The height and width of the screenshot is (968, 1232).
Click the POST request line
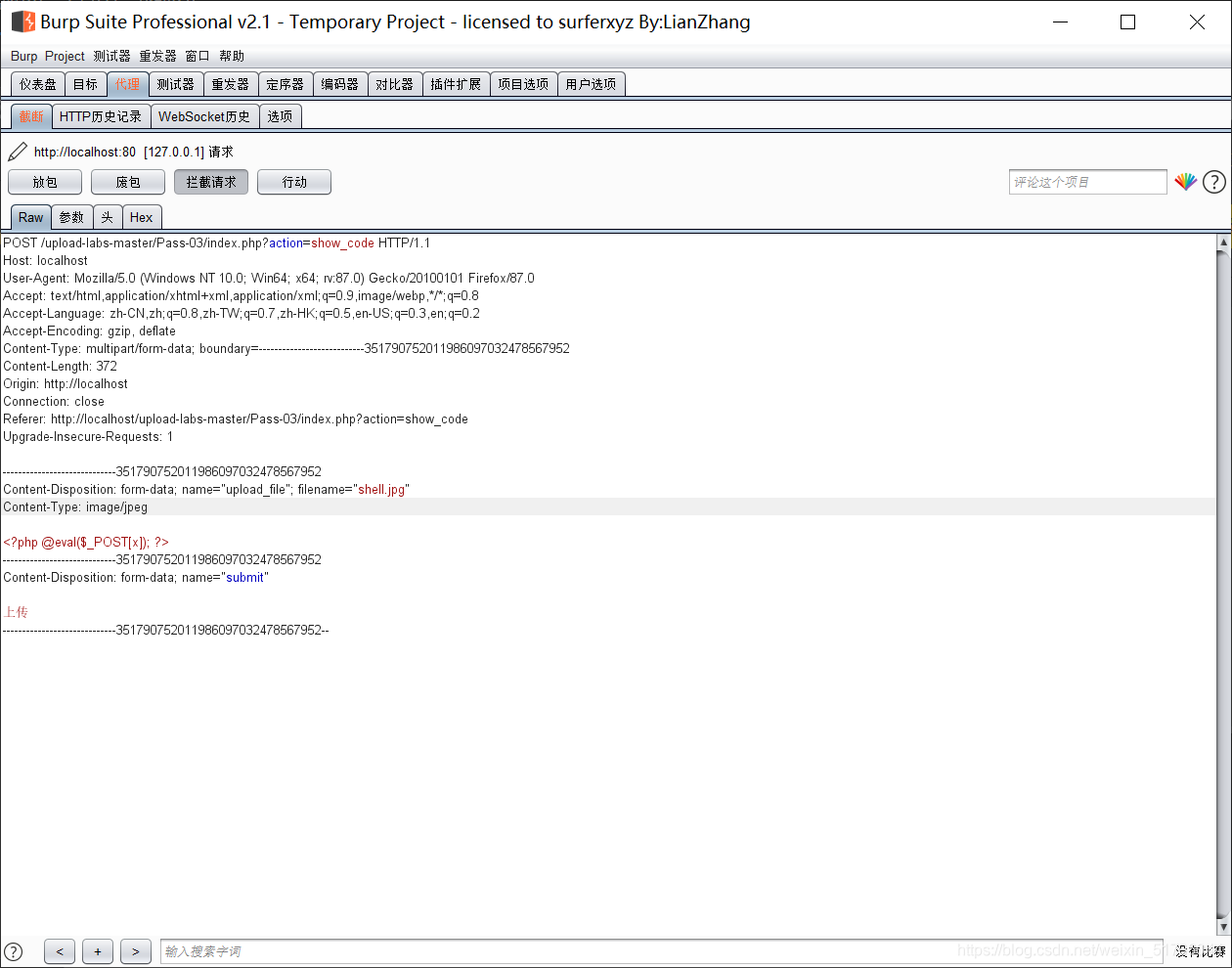pyautogui.click(x=216, y=242)
